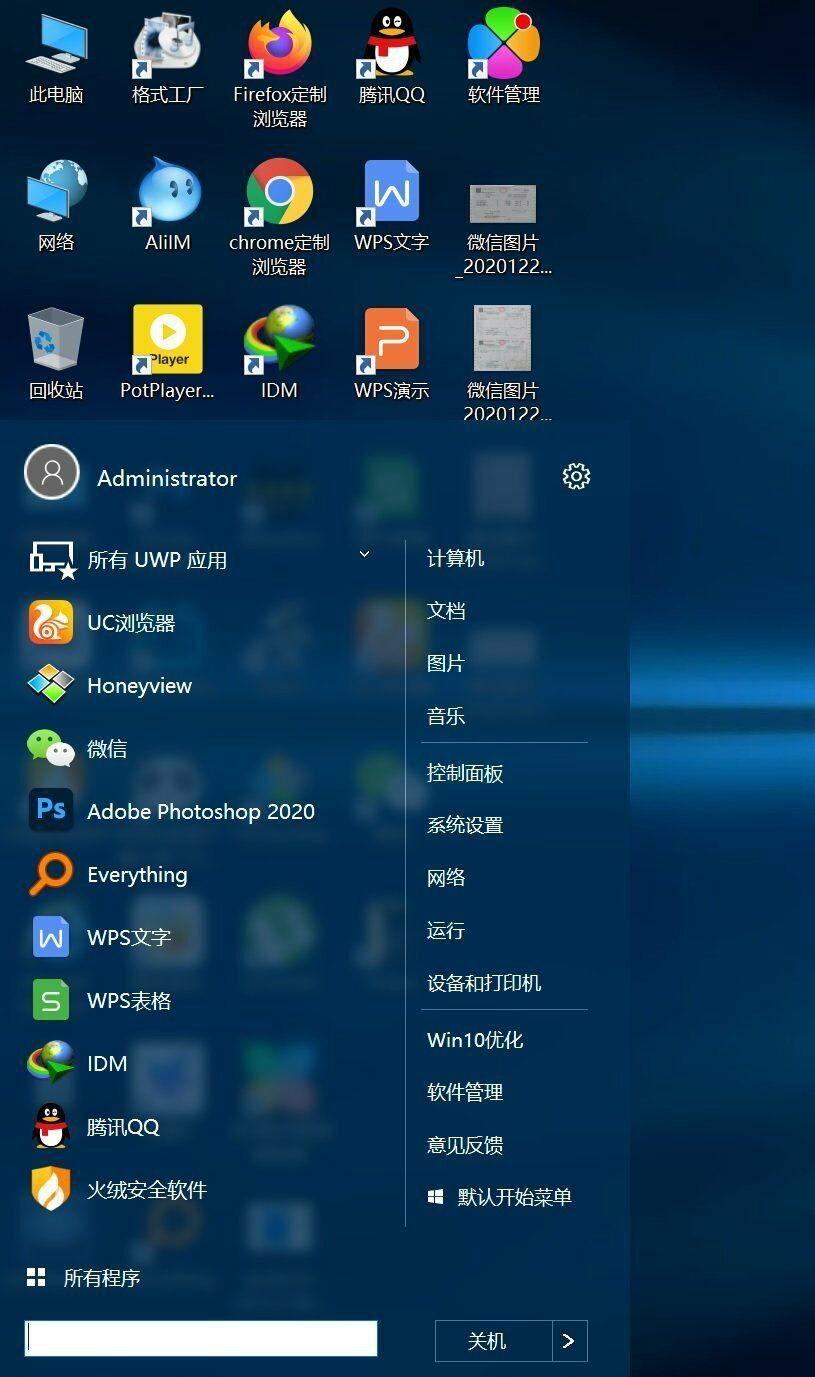Launch PotPlayer desktop shortcut
The height and width of the screenshot is (1377, 815).
[167, 354]
